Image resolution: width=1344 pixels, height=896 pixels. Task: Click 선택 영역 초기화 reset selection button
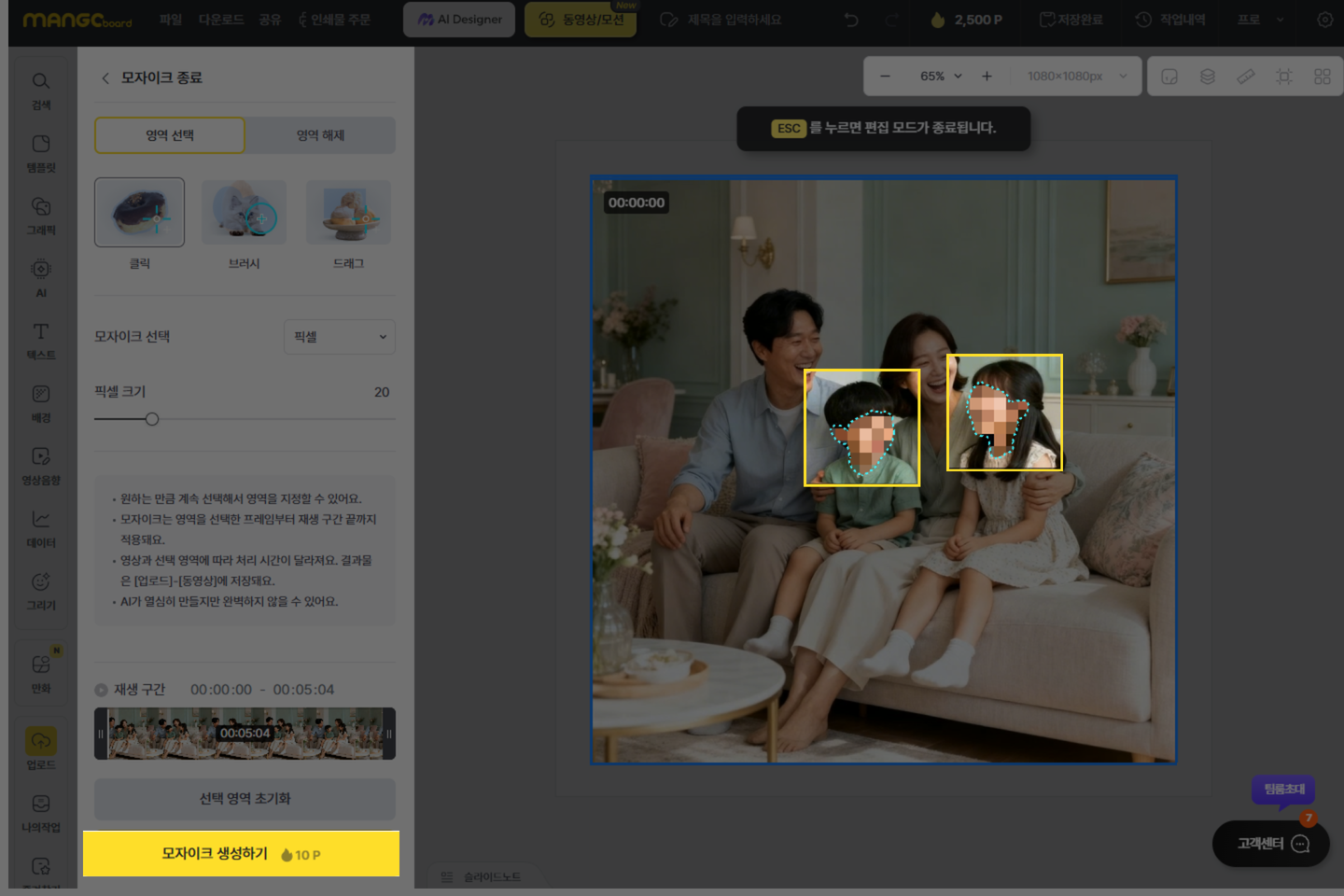(x=245, y=799)
